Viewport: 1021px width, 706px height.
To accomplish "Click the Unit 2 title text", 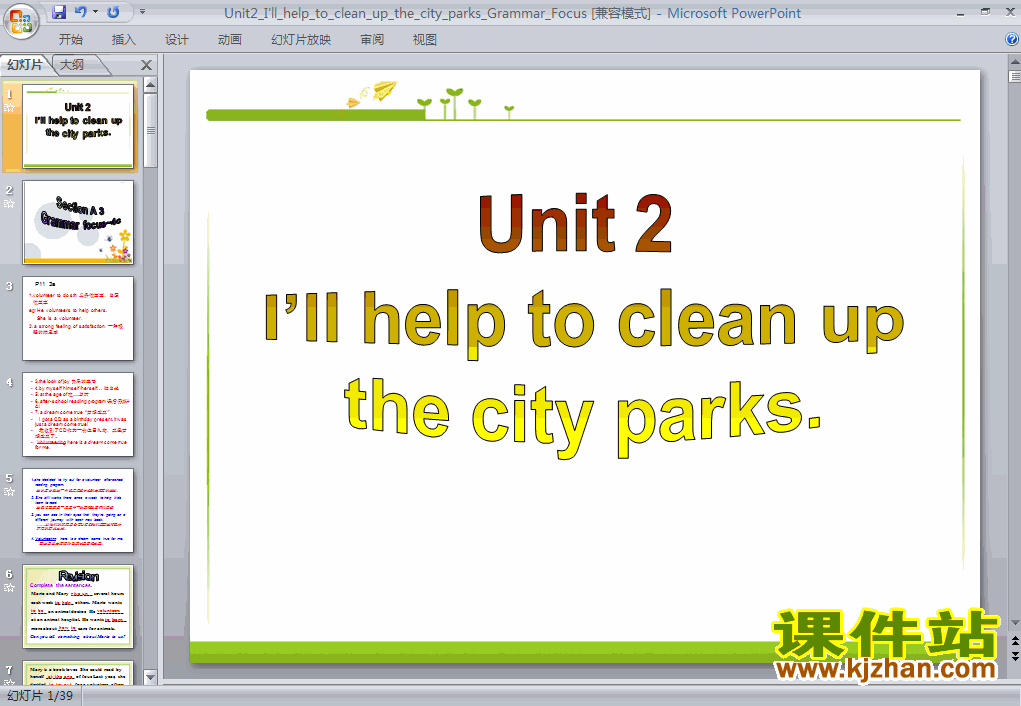I will click(576, 223).
